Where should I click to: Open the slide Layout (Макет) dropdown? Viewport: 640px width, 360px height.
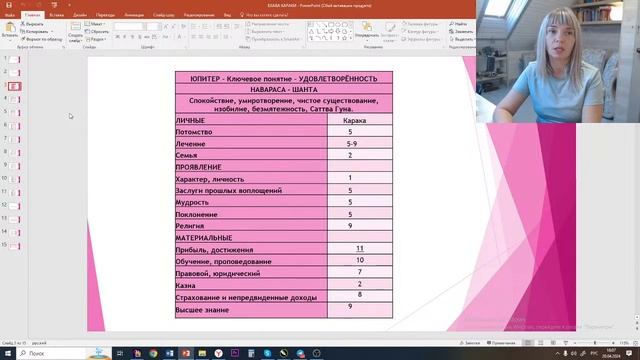pyautogui.click(x=95, y=24)
